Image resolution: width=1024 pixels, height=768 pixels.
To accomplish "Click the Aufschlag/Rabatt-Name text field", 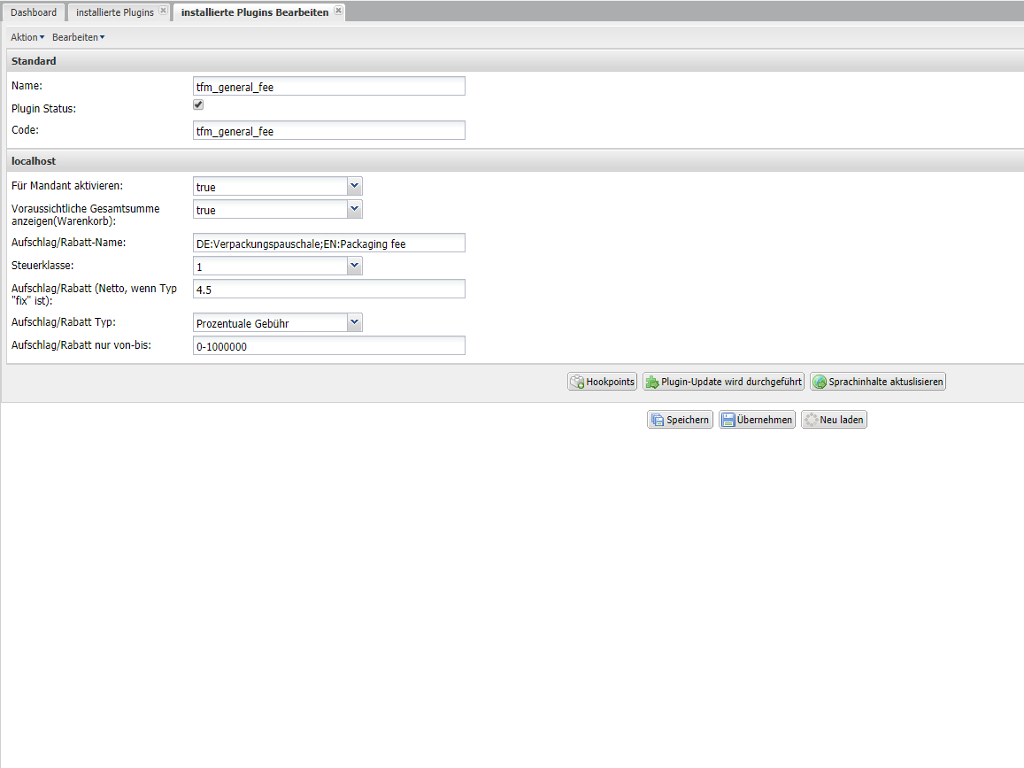I will pyautogui.click(x=328, y=243).
